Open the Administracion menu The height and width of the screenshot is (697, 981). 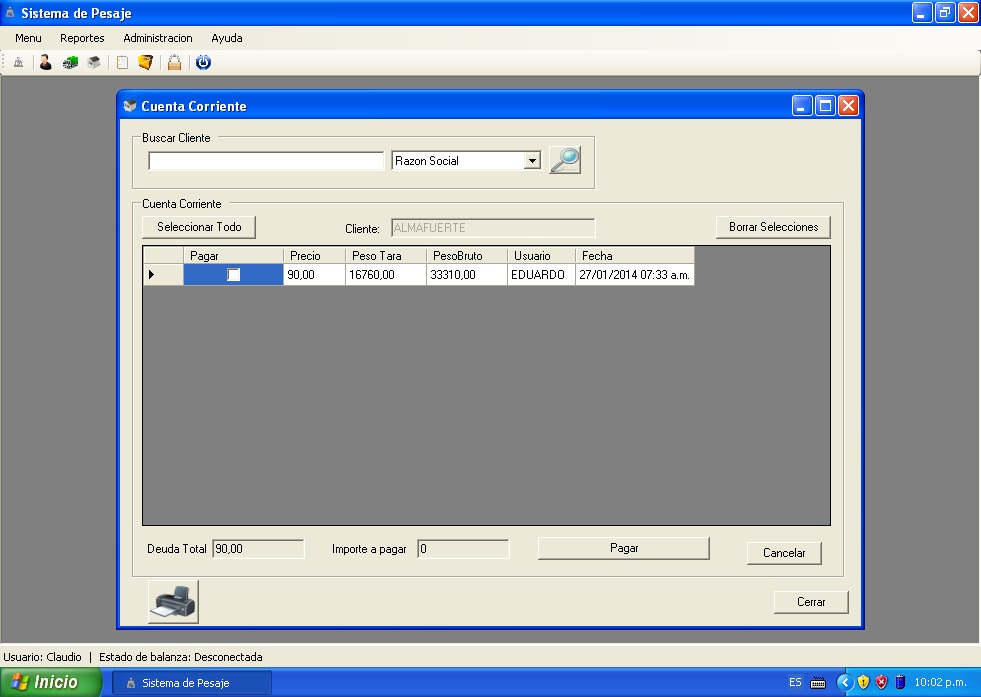tap(157, 38)
